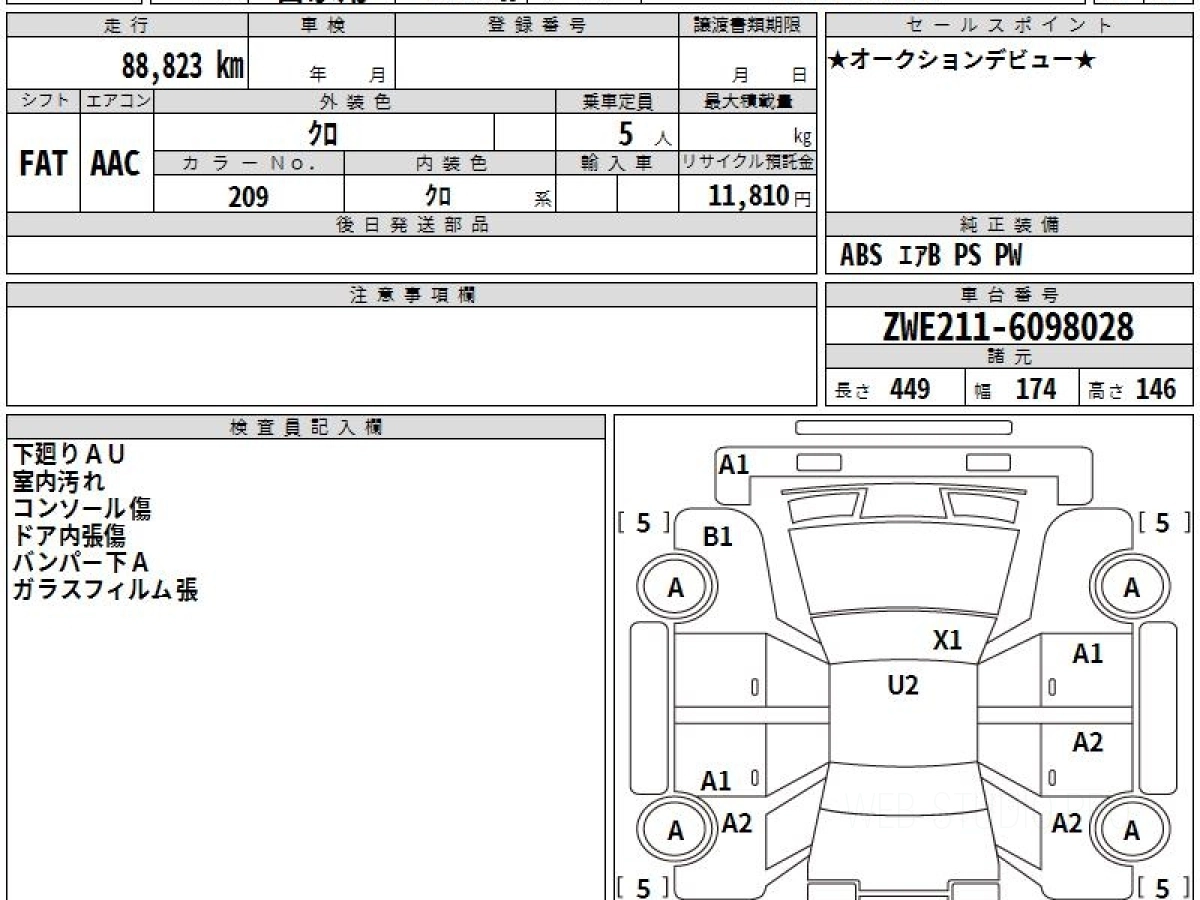
Task: Click the 純正装備 header
Action: coord(1009,225)
